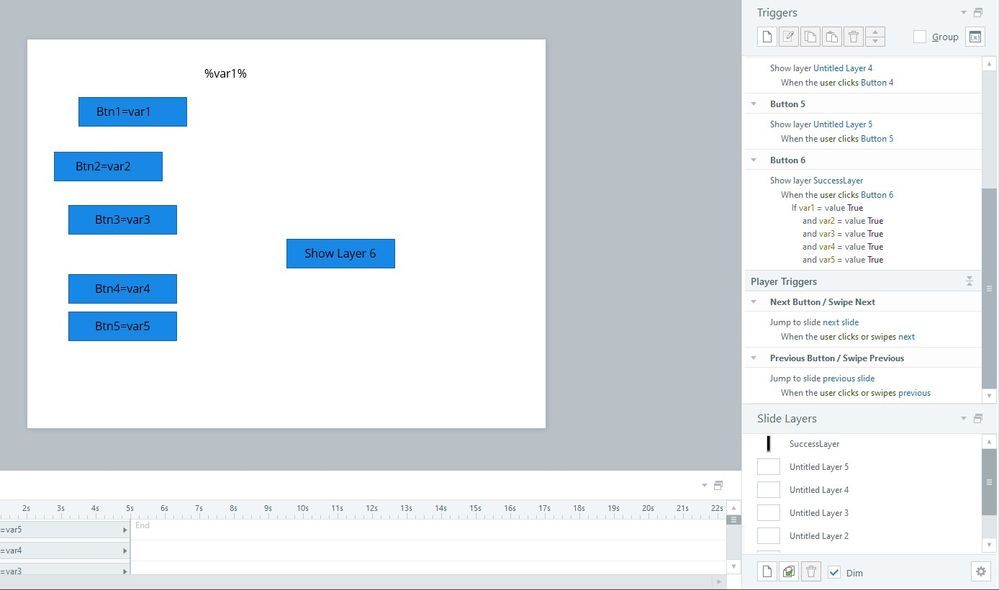Open the variables manager icon in Triggers panel

point(975,37)
